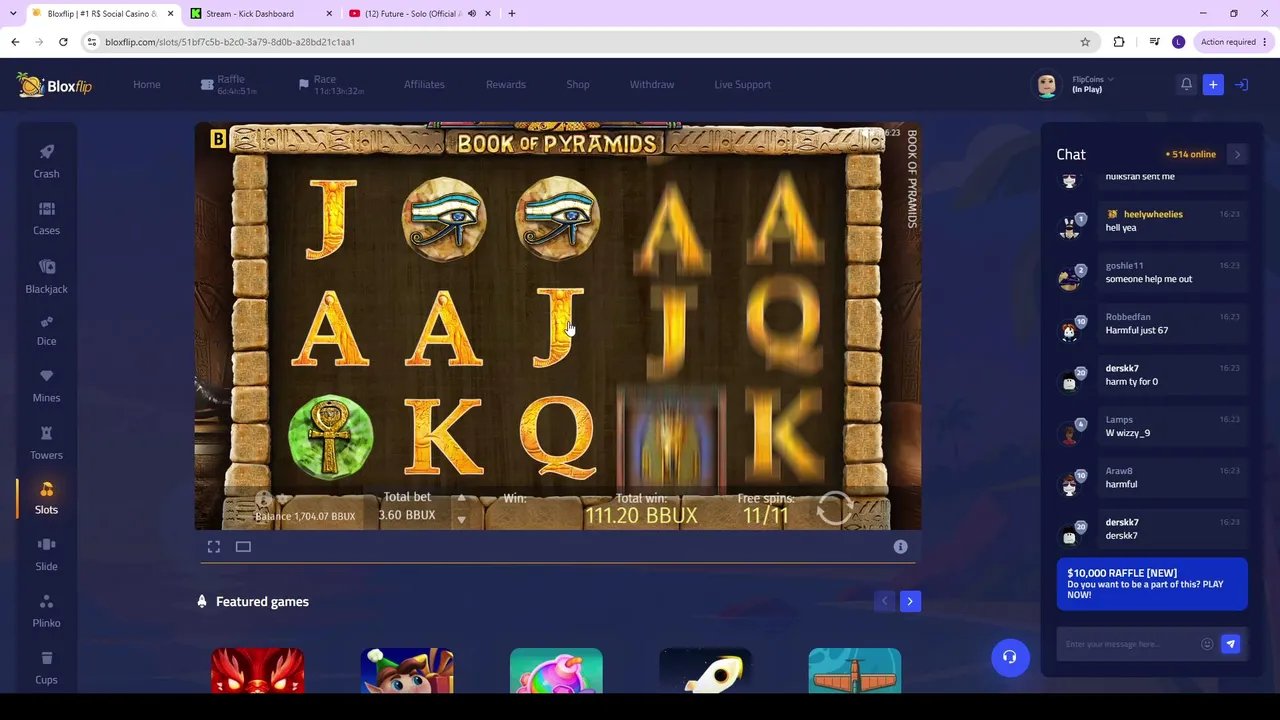Open the pink candy featured game thumbnail

(556, 670)
